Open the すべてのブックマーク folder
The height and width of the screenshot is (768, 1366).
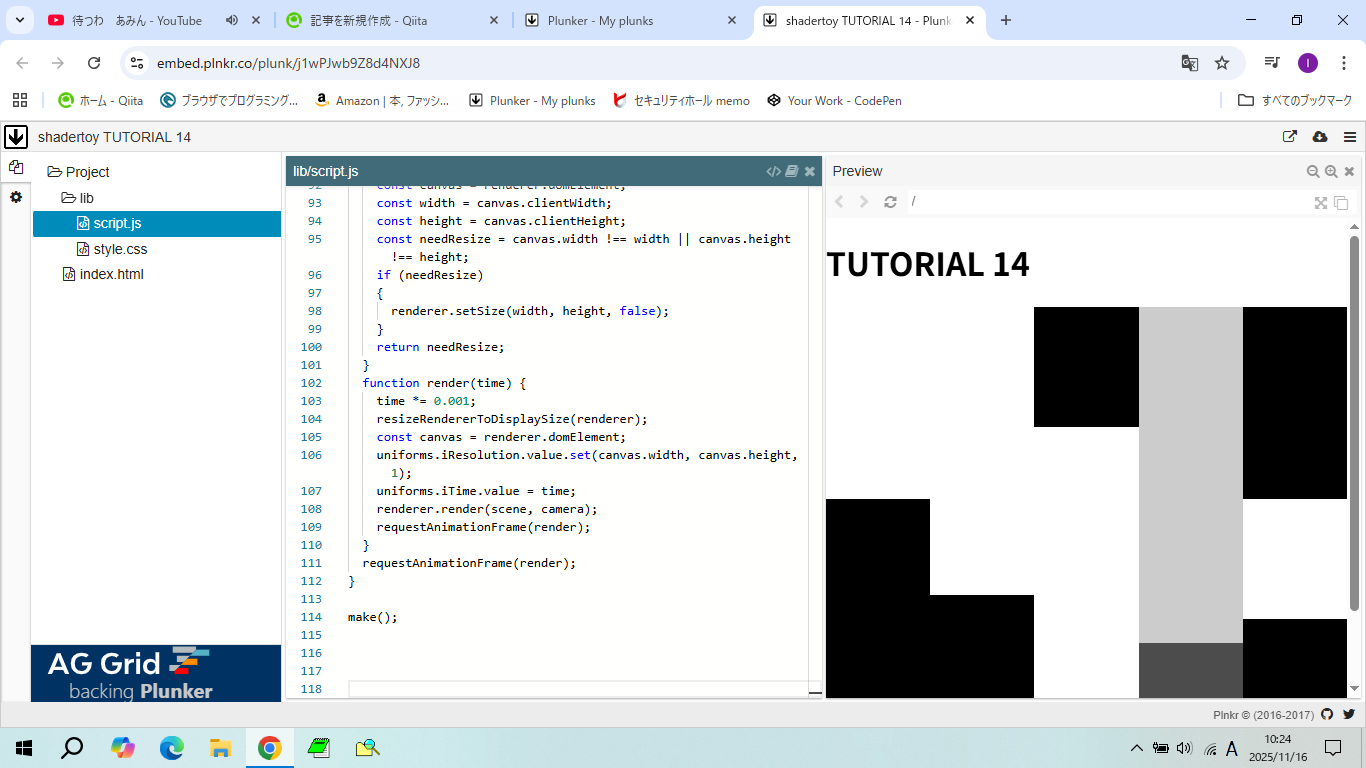[x=1295, y=100]
